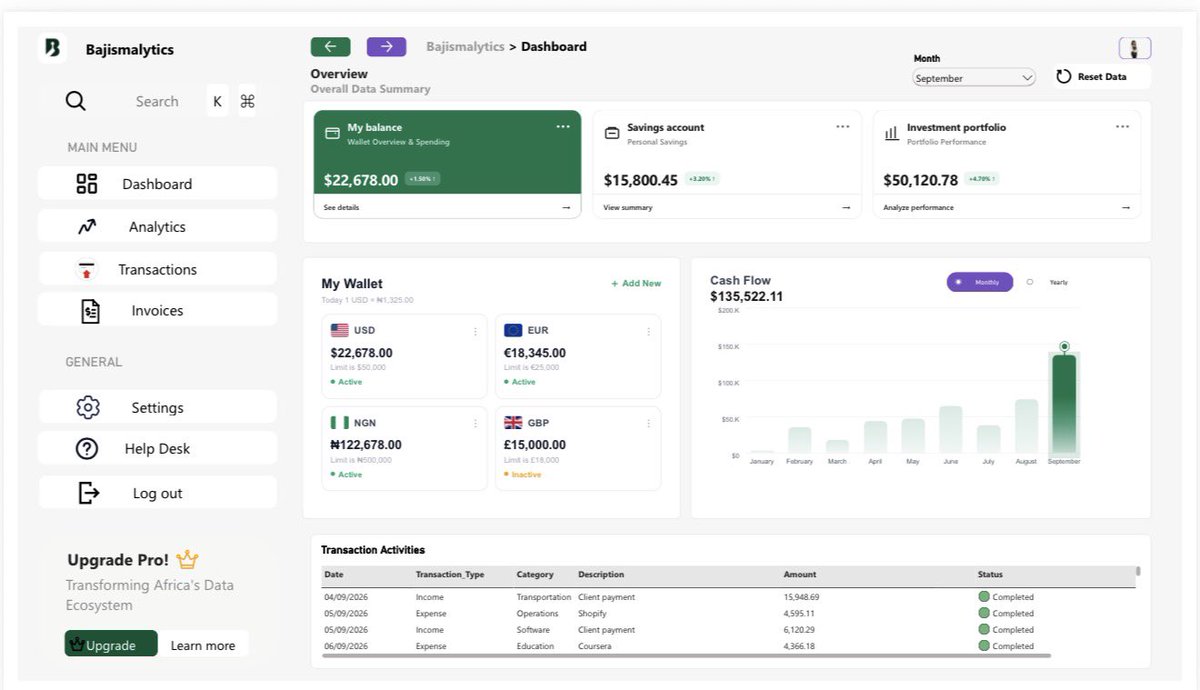
Task: Click the green back arrow button
Action: [x=330, y=47]
